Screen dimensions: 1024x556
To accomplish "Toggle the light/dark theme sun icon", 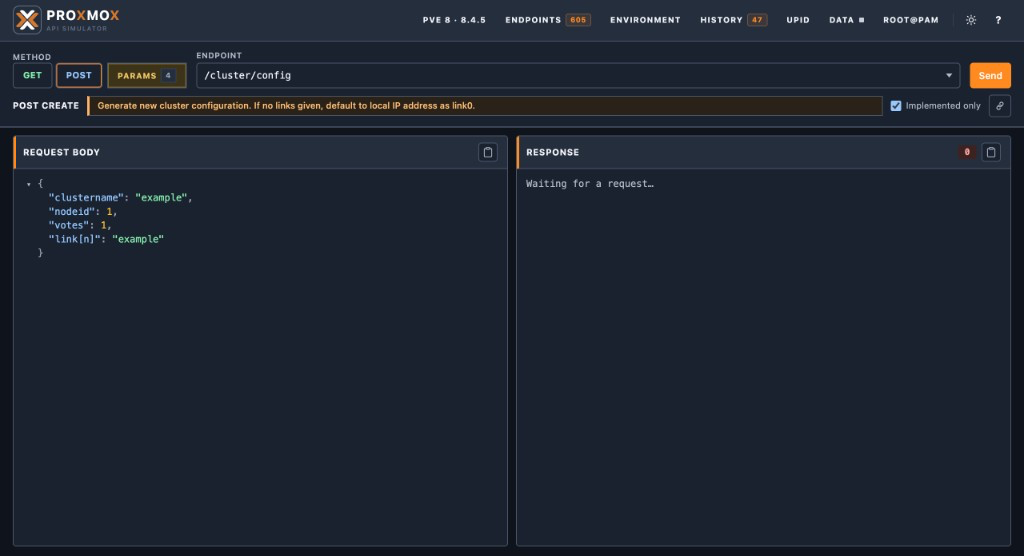I will [x=971, y=20].
